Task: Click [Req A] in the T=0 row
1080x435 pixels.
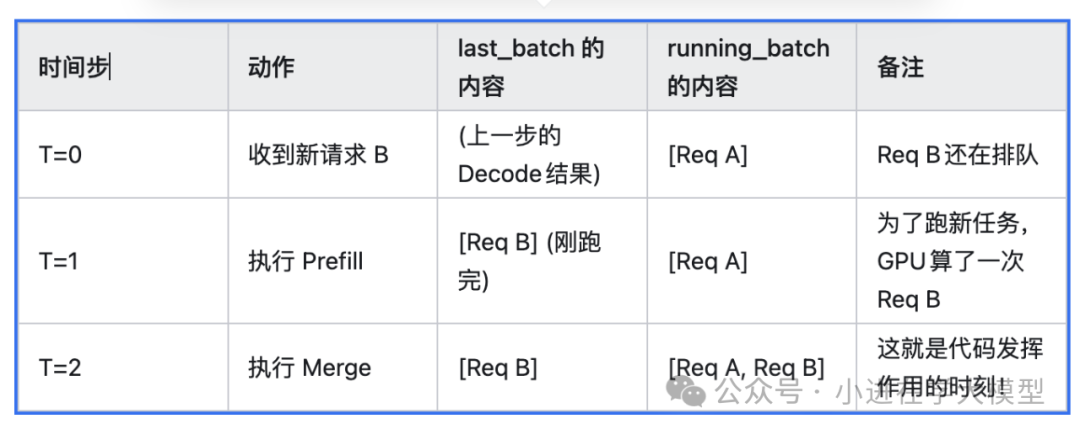Action: pyautogui.click(x=707, y=155)
